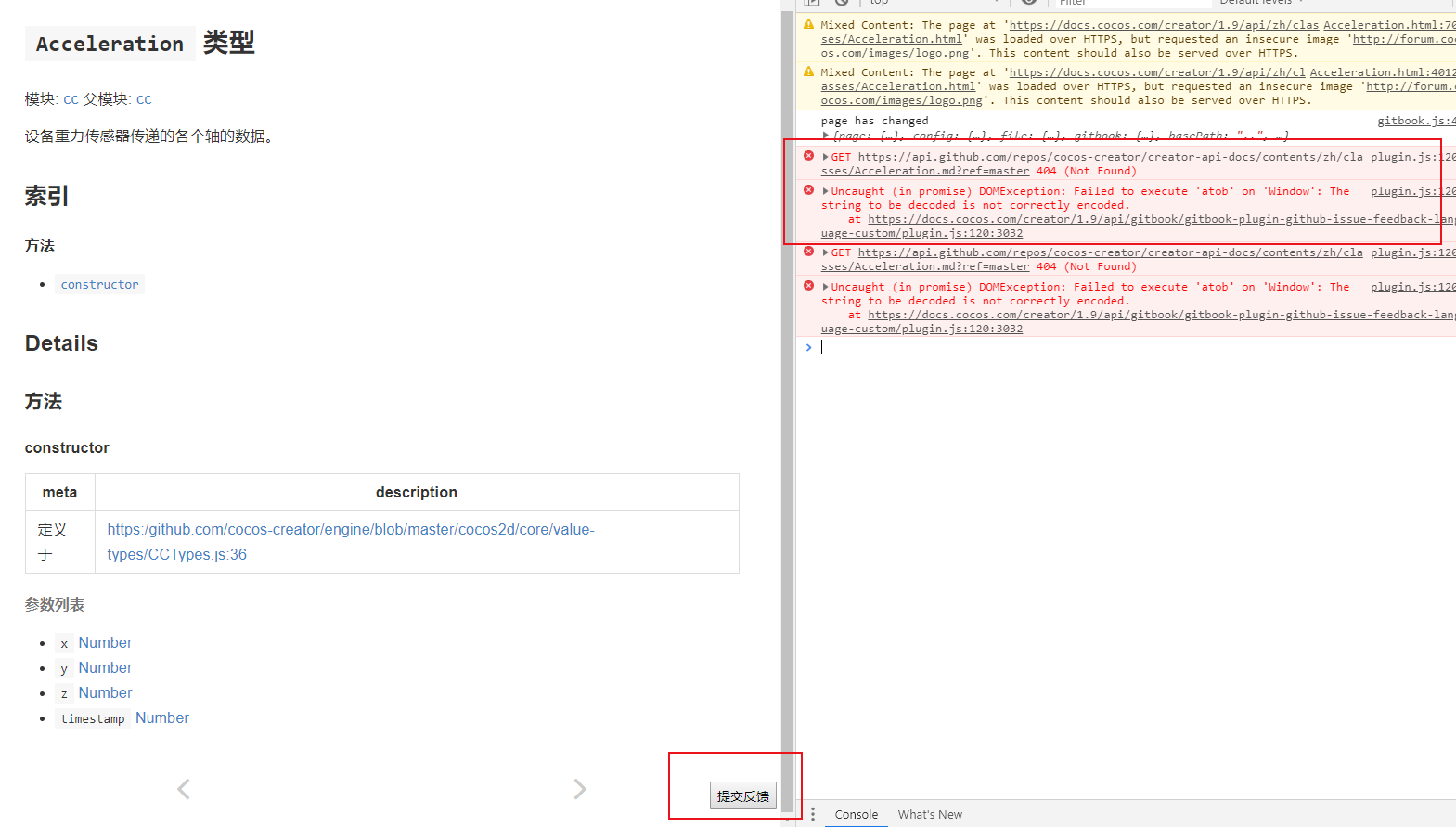Image resolution: width=1456 pixels, height=827 pixels.
Task: Open the constructor index link
Action: (99, 284)
